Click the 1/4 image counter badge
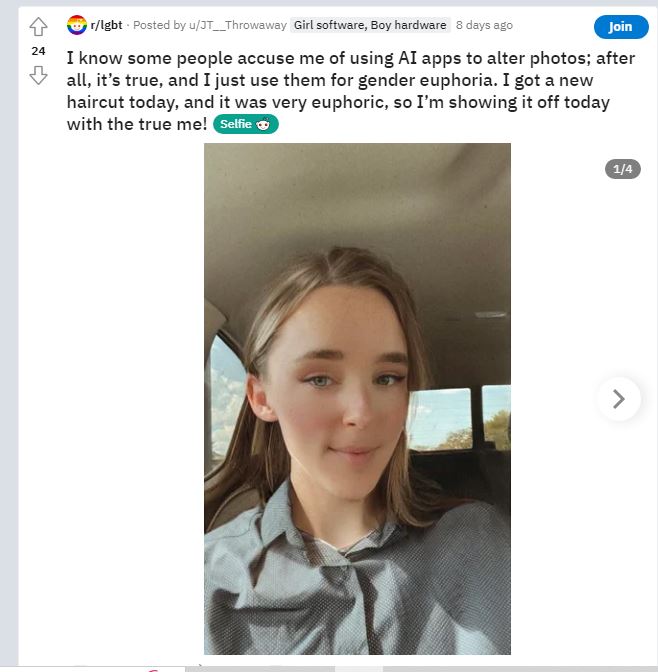This screenshot has width=658, height=672. tap(622, 169)
